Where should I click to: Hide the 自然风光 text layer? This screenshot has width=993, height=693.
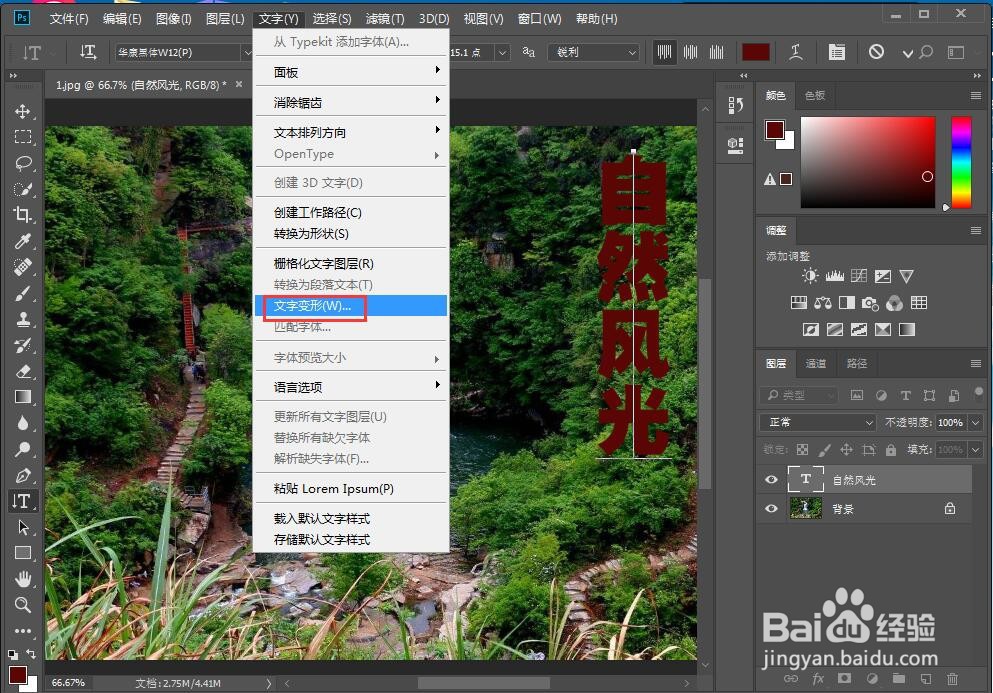[x=770, y=479]
